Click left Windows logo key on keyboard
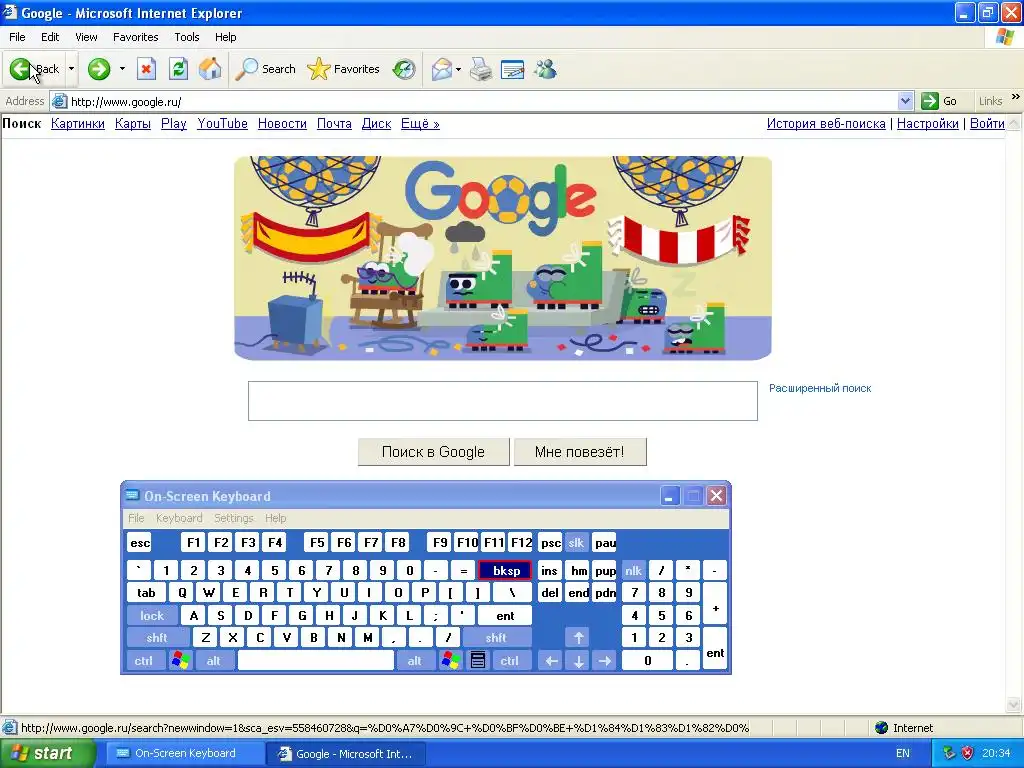This screenshot has height=768, width=1024. (181, 660)
